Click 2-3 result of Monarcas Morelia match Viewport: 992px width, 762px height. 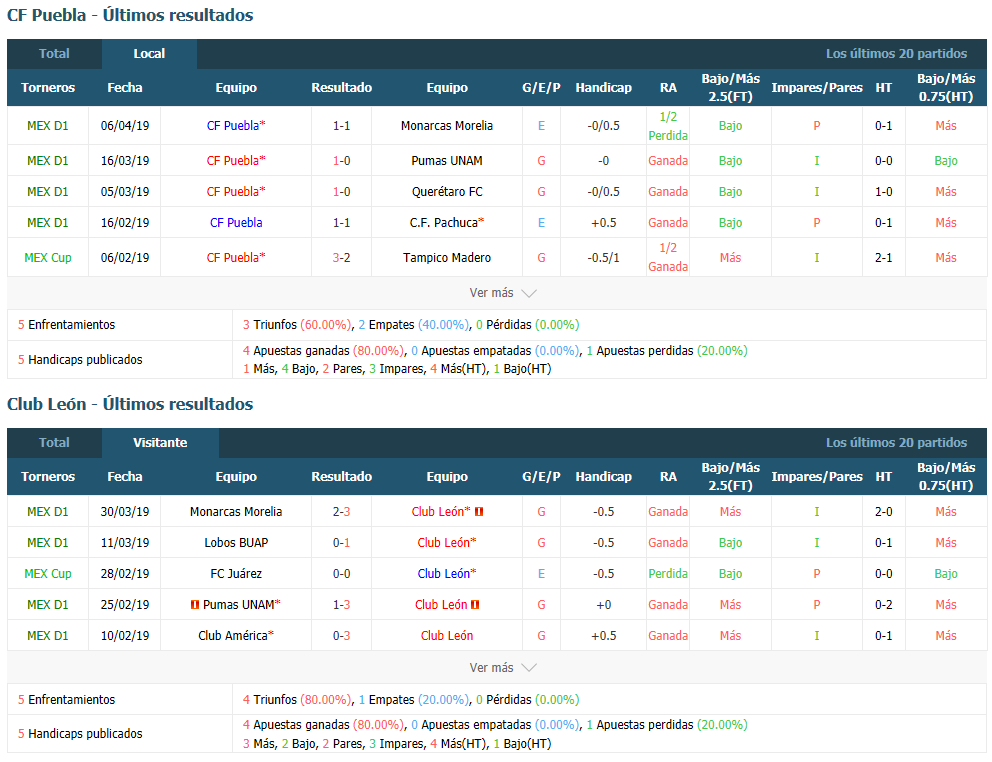tap(342, 512)
